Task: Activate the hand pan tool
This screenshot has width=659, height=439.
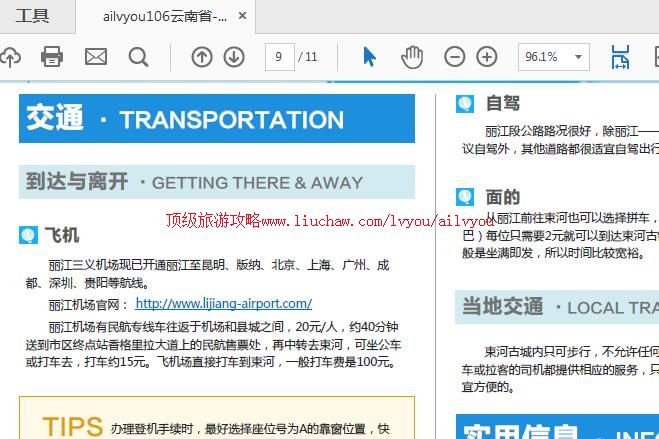Action: 412,57
